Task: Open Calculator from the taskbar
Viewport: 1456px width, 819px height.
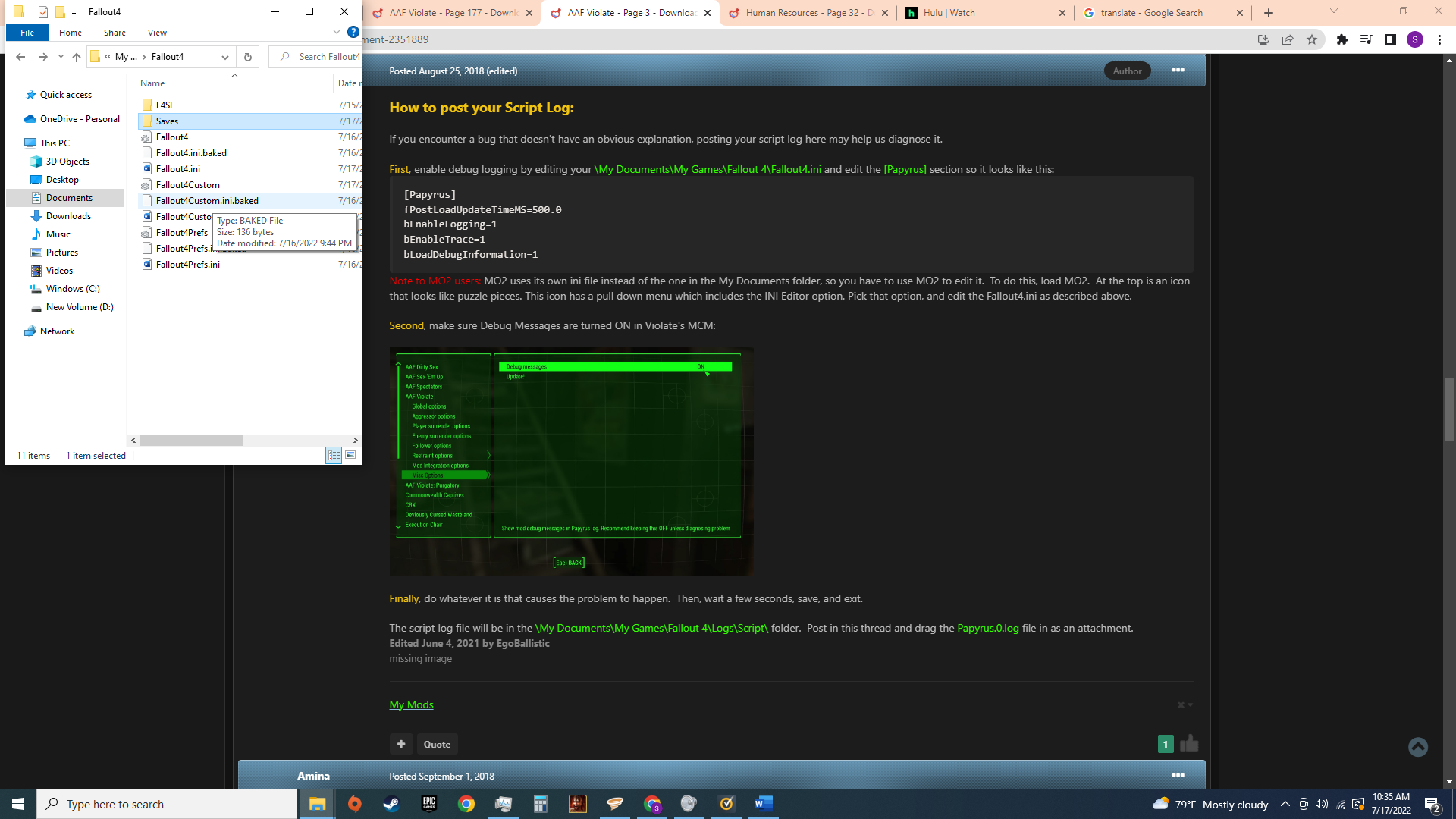Action: pyautogui.click(x=541, y=804)
